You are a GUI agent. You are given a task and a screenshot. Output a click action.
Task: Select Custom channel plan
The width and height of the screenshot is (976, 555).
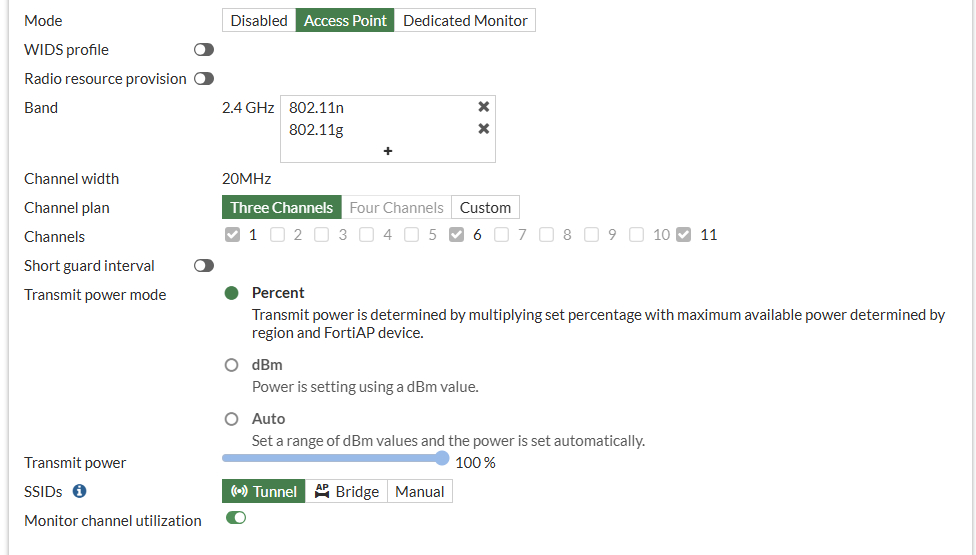point(485,208)
